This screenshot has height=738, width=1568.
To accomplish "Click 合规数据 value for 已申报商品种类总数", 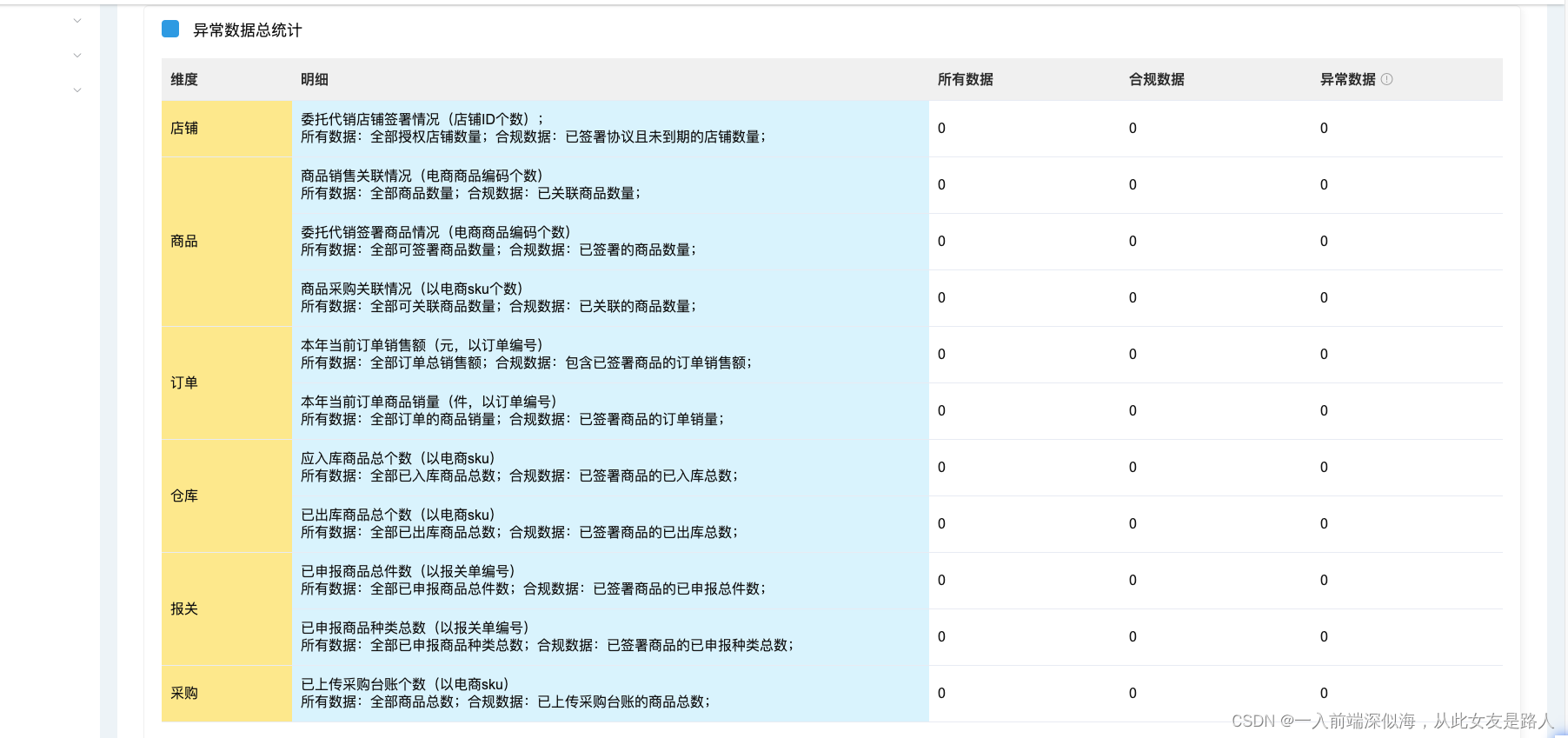I will tap(1133, 637).
